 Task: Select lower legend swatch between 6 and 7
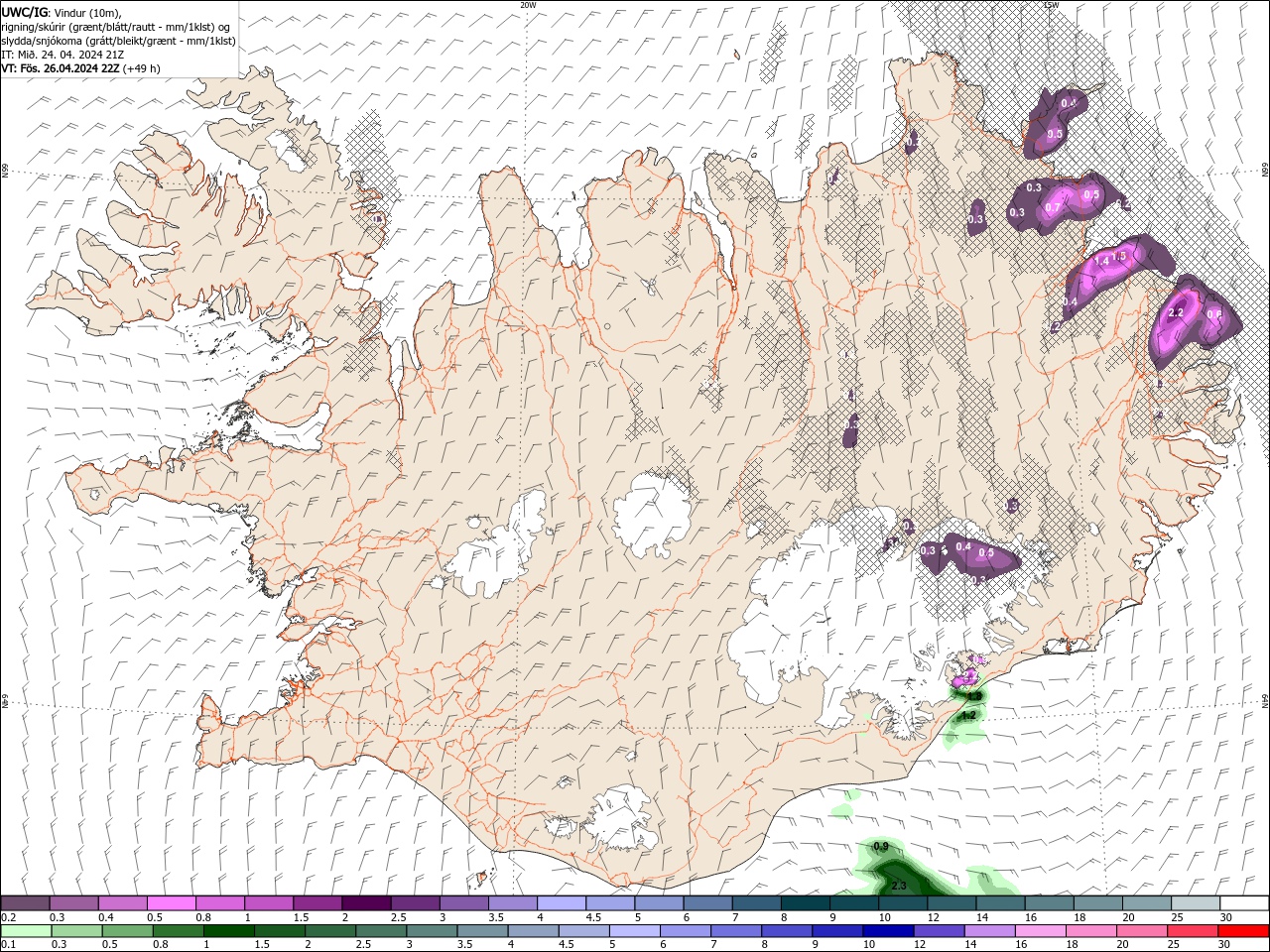[686, 931]
